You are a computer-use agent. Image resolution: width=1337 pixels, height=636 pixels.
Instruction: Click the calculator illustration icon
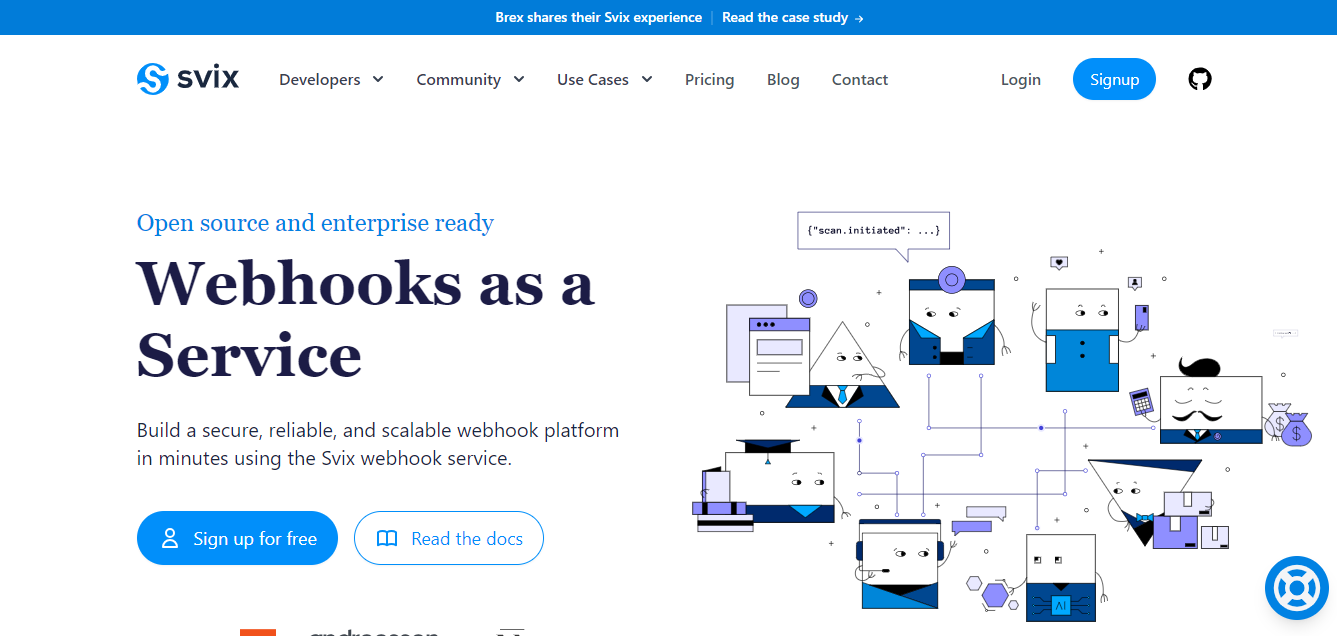(x=1142, y=402)
